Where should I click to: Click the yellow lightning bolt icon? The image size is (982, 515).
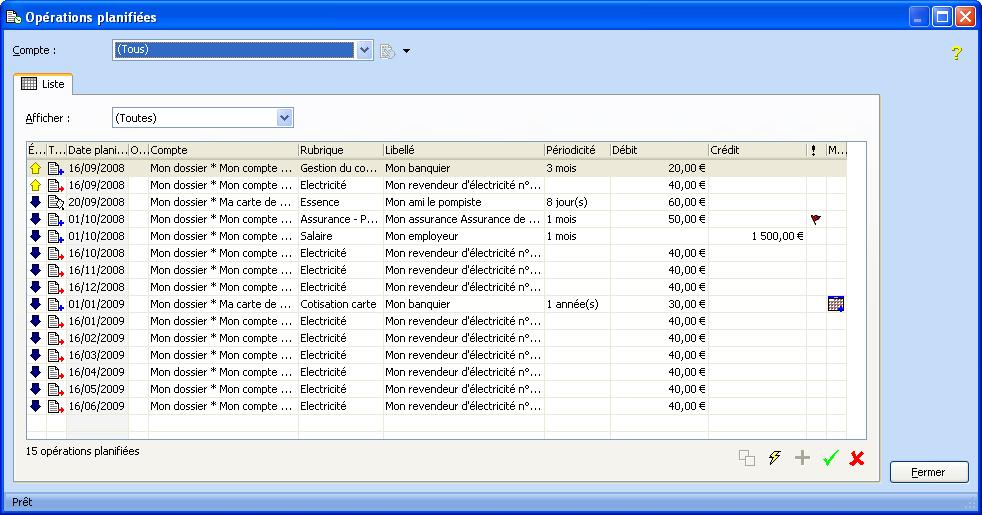pos(775,458)
